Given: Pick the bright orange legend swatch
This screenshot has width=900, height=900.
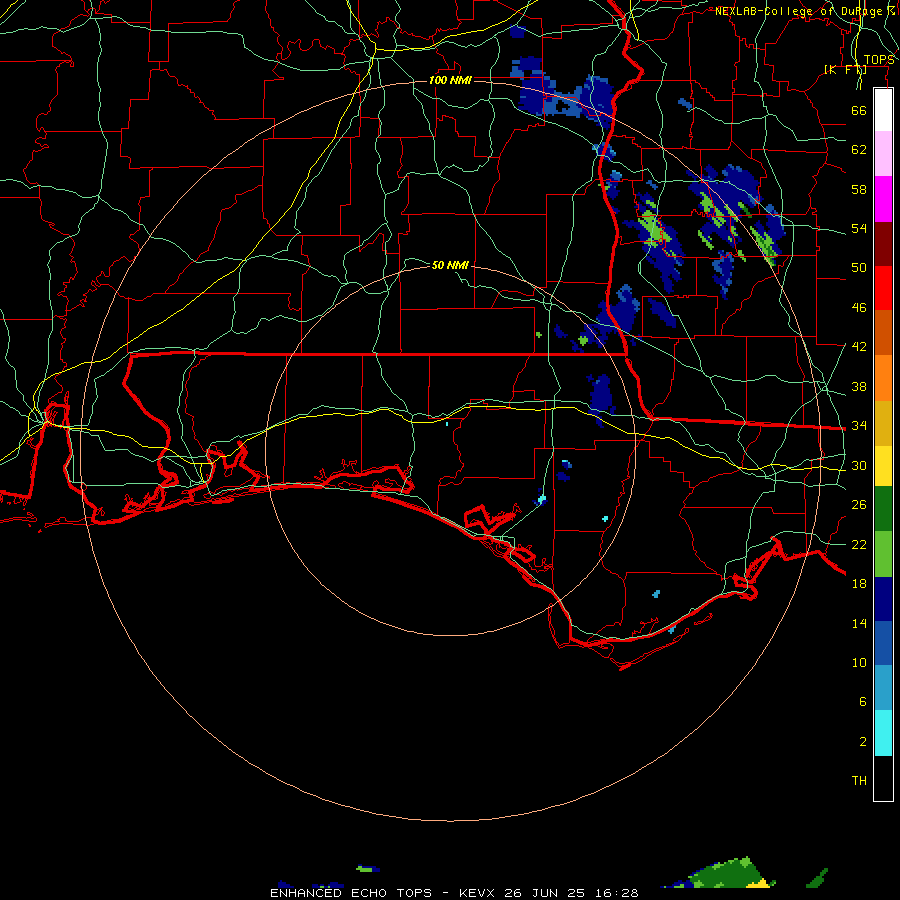Looking at the screenshot, I should click(883, 378).
